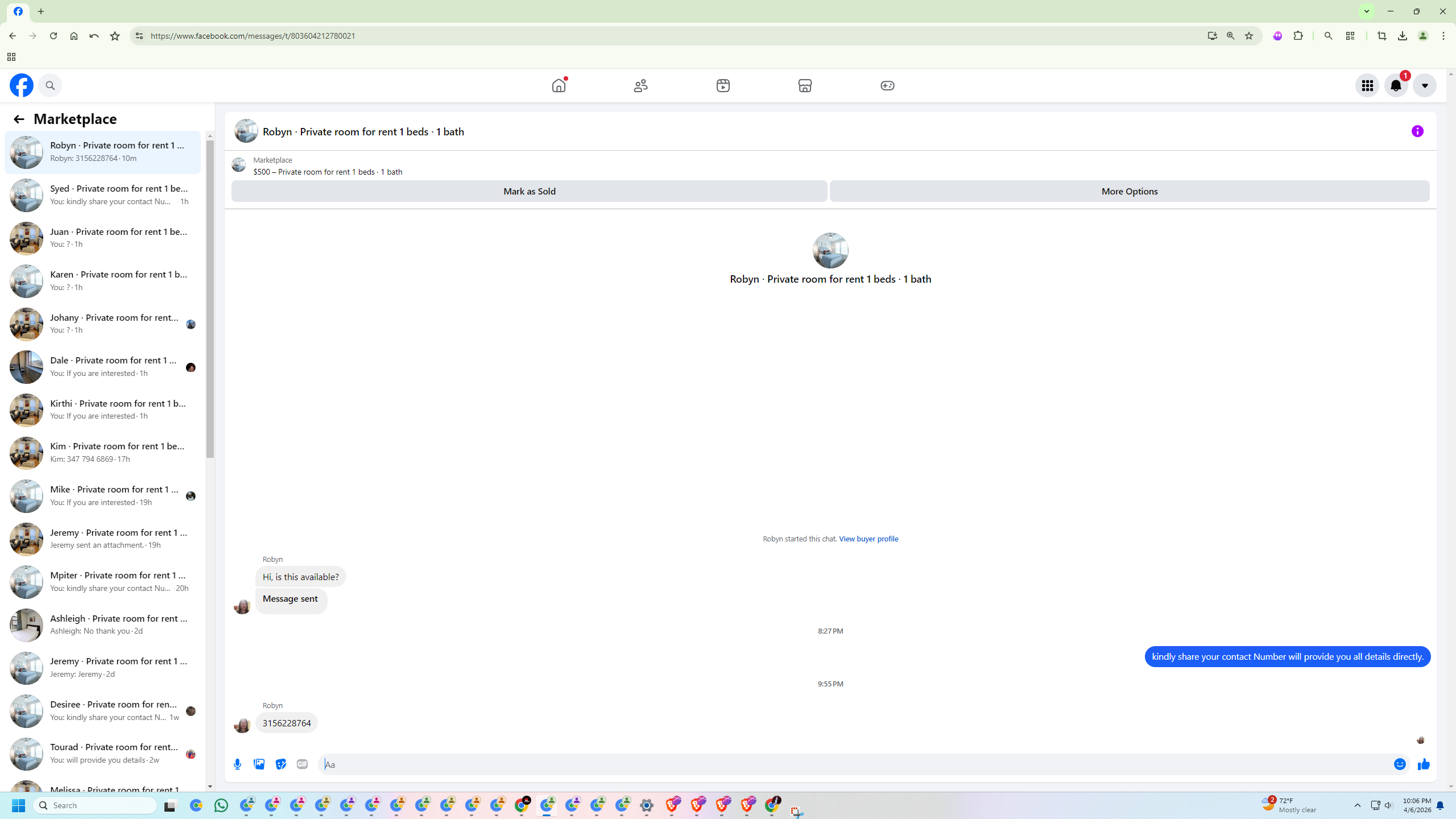The width and height of the screenshot is (1456, 819).
Task: Open conversation information purple icon
Action: 1417,131
